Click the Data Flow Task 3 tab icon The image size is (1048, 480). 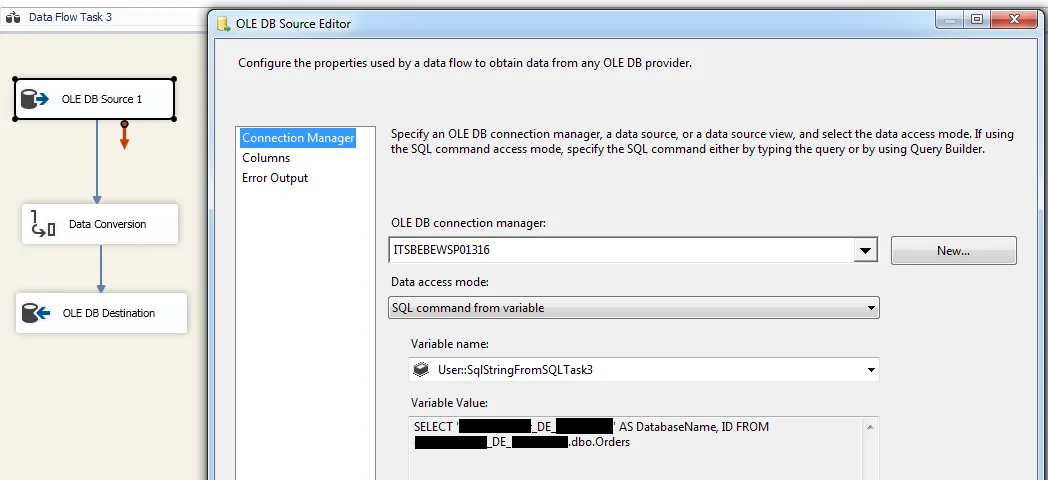coord(14,18)
